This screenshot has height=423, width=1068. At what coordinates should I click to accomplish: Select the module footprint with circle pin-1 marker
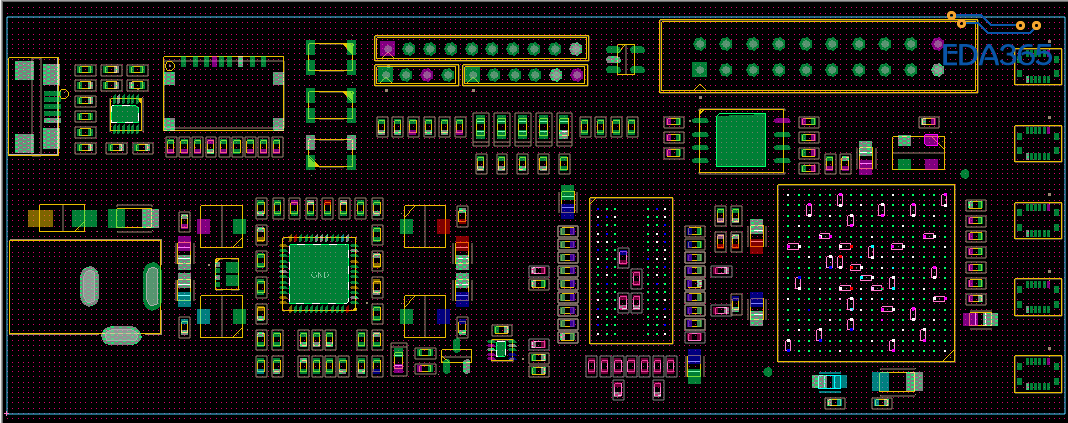[223, 93]
